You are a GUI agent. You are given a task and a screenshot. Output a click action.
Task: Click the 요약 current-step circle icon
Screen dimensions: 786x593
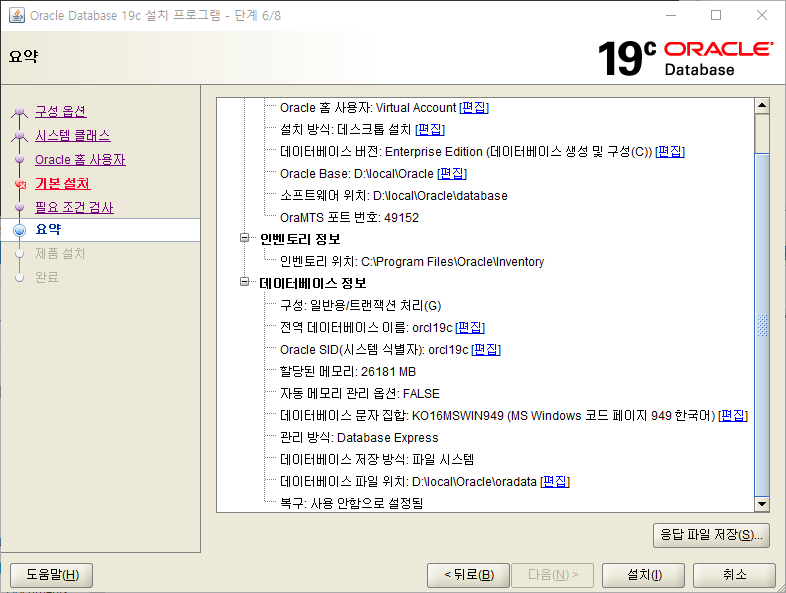click(20, 230)
